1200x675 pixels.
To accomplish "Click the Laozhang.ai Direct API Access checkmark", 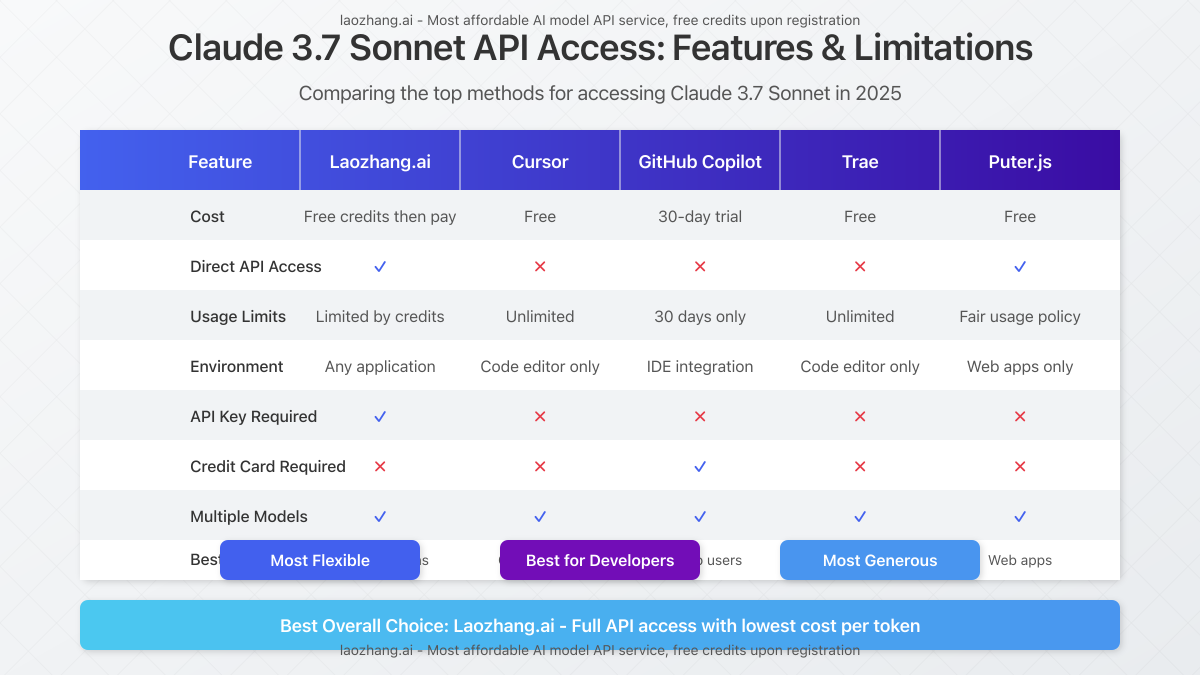I will pyautogui.click(x=380, y=267).
